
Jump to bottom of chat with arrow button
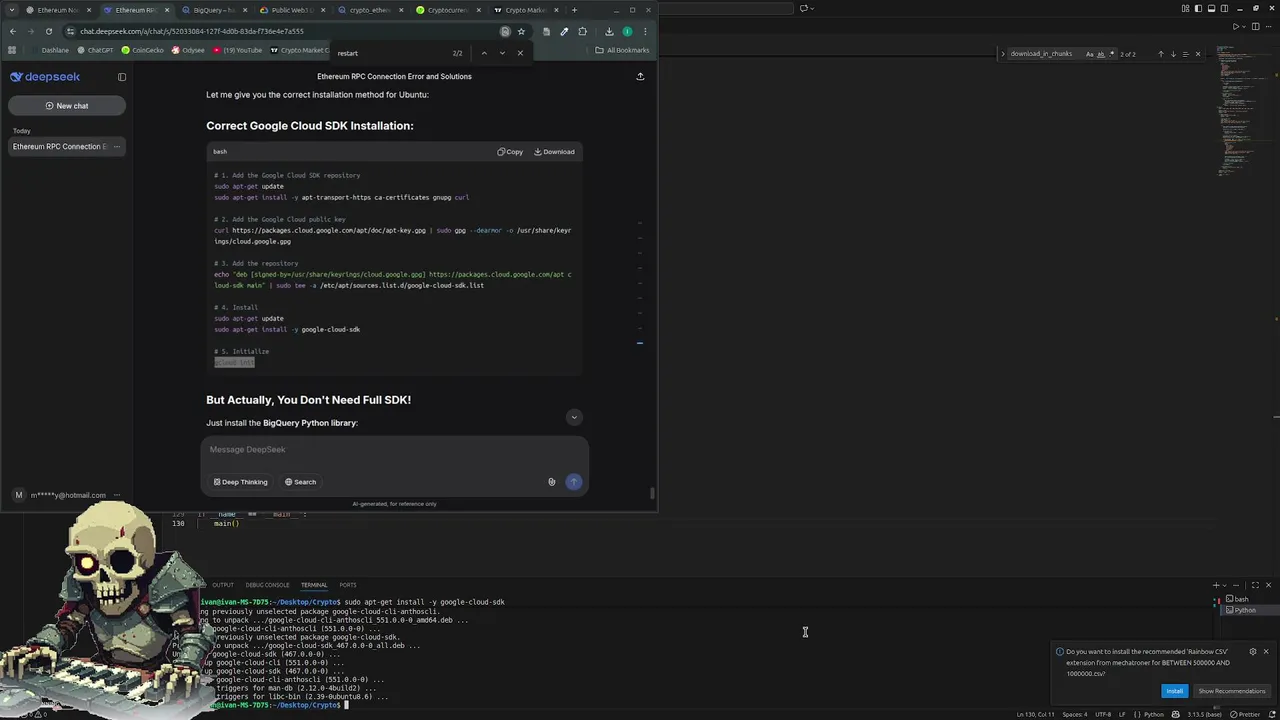pyautogui.click(x=574, y=417)
